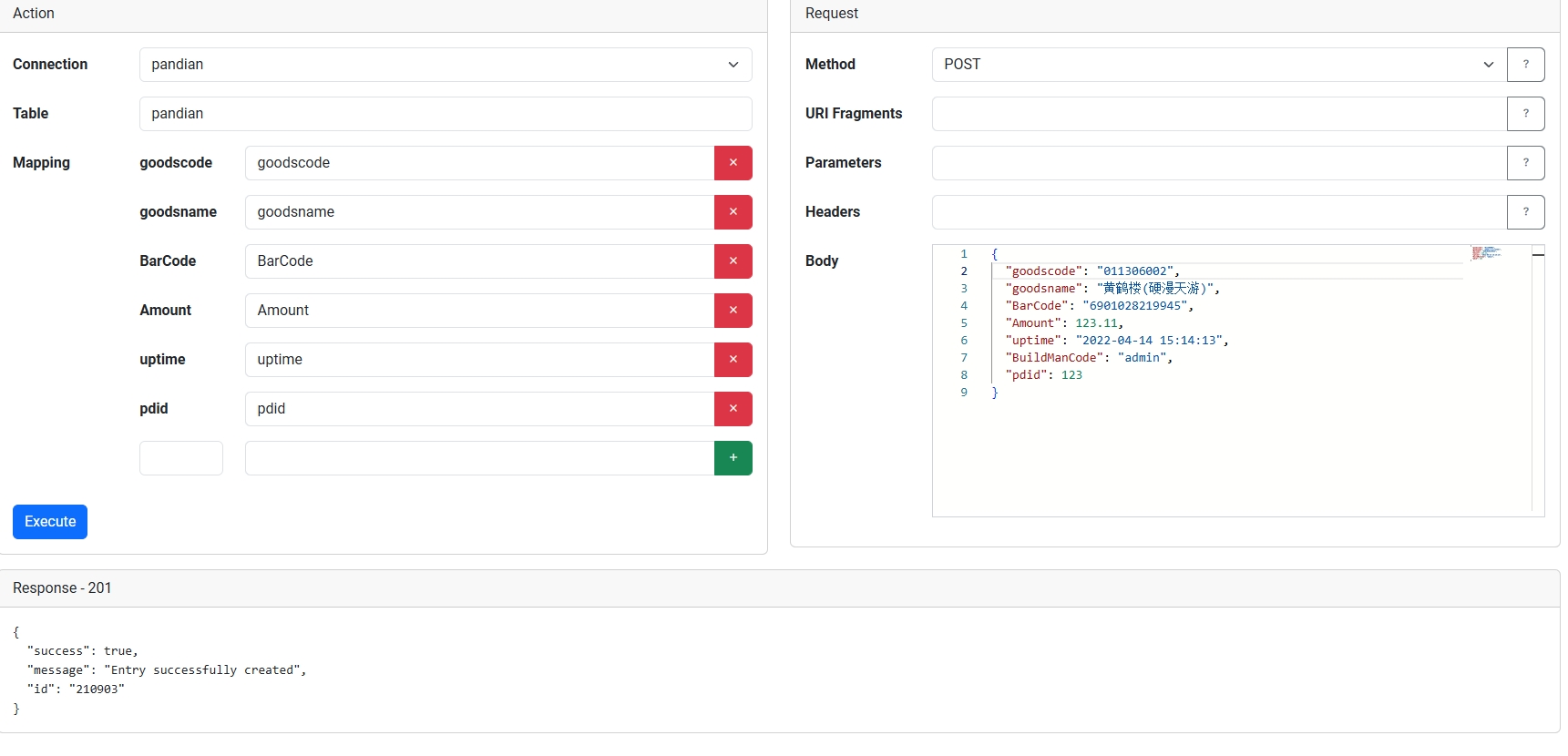Image resolution: width=1568 pixels, height=756 pixels.
Task: Click the pdid 123 line in Body
Action: pyautogui.click(x=1044, y=375)
